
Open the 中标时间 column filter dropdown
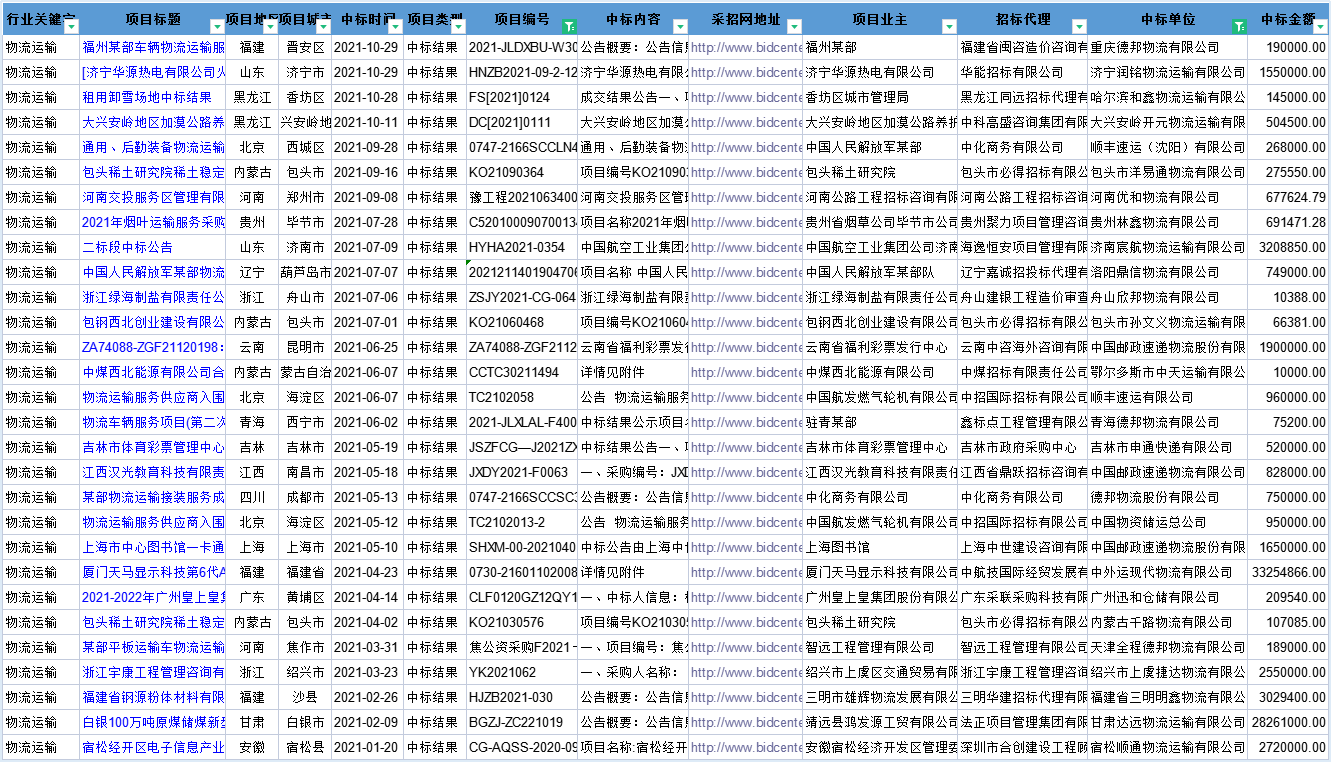pyautogui.click(x=394, y=27)
